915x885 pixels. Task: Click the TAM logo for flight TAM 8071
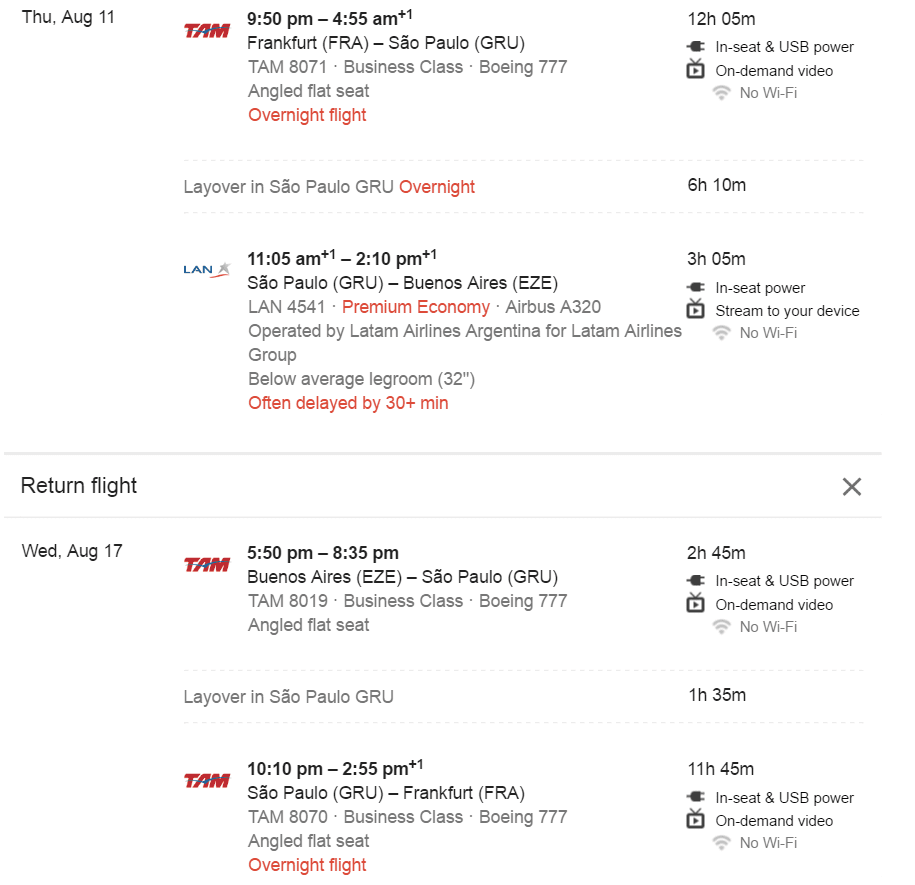coord(207,31)
